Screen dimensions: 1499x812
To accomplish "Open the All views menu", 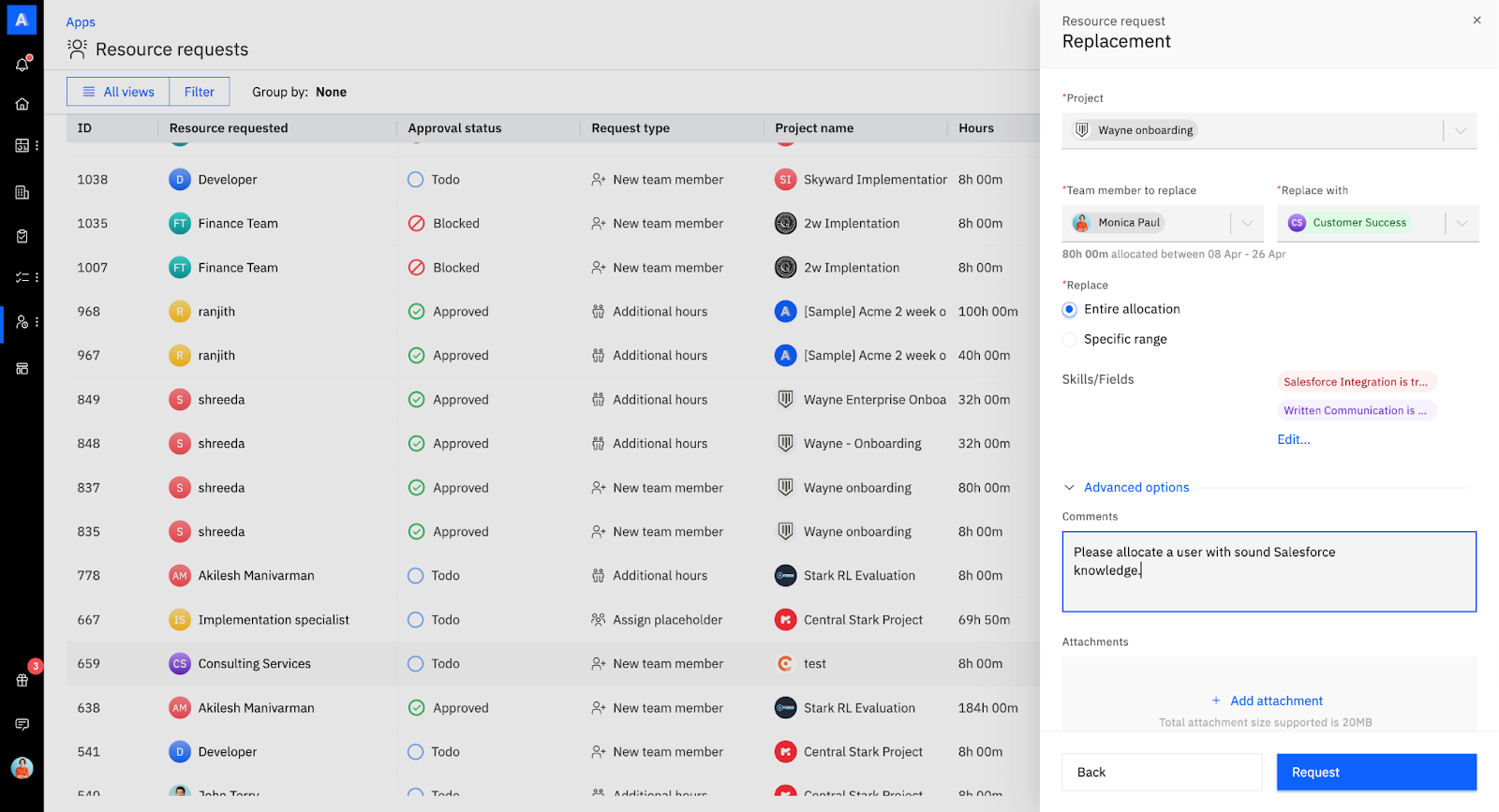I will pos(118,92).
